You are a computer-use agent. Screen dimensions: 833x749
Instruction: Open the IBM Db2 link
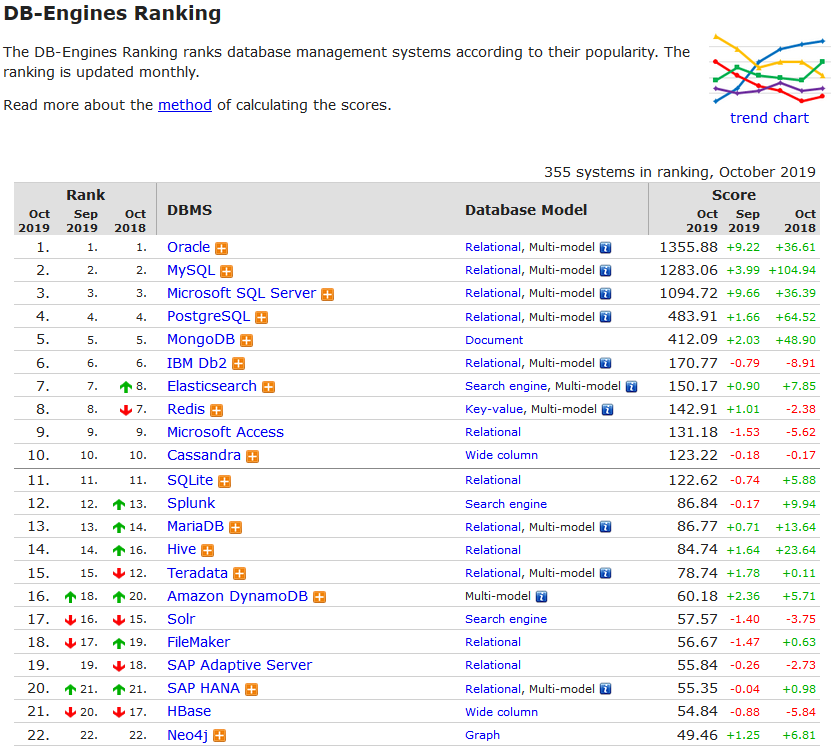point(197,363)
